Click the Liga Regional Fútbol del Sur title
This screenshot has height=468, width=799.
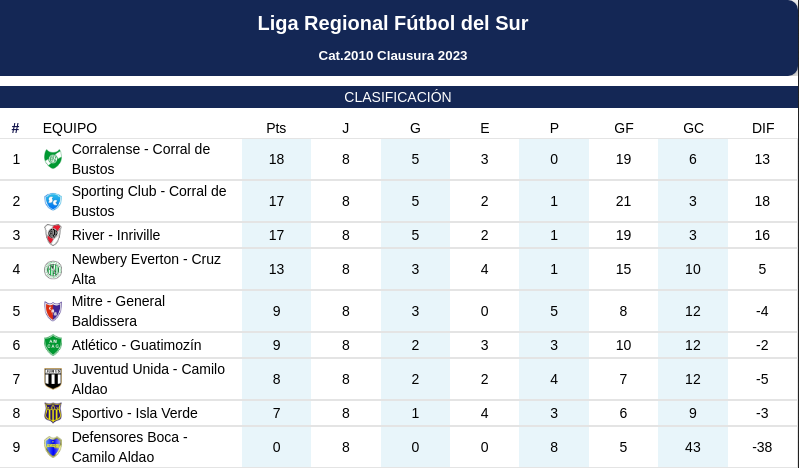393,23
